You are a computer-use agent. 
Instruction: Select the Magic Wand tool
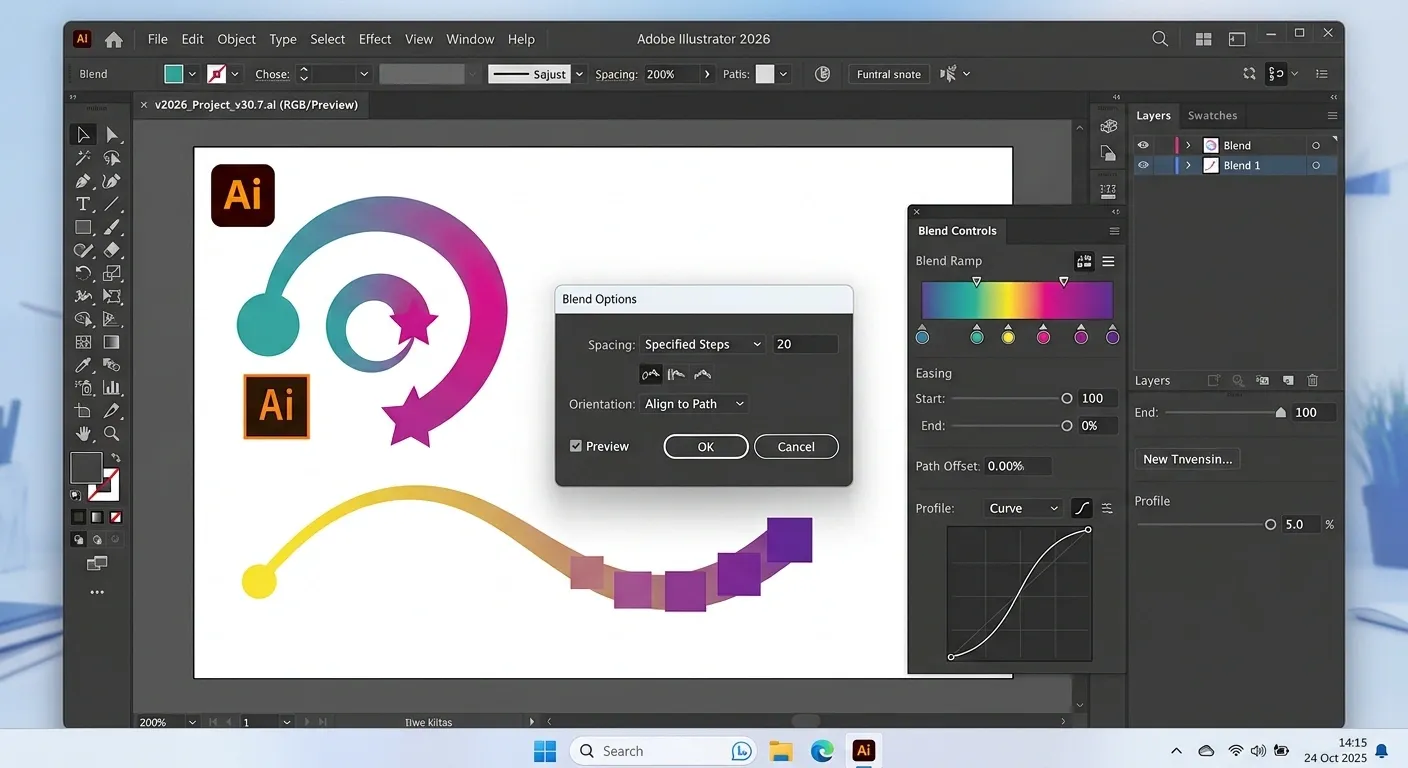pyautogui.click(x=84, y=158)
